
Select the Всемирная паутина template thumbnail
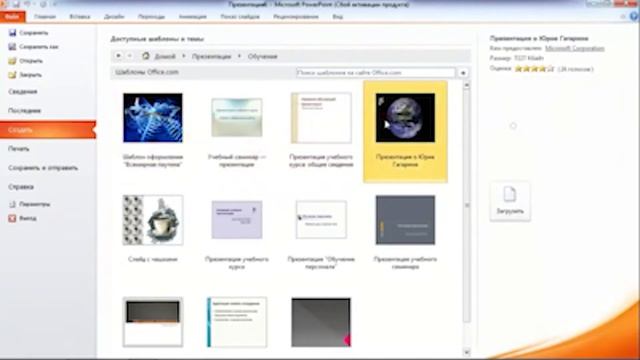click(x=153, y=118)
